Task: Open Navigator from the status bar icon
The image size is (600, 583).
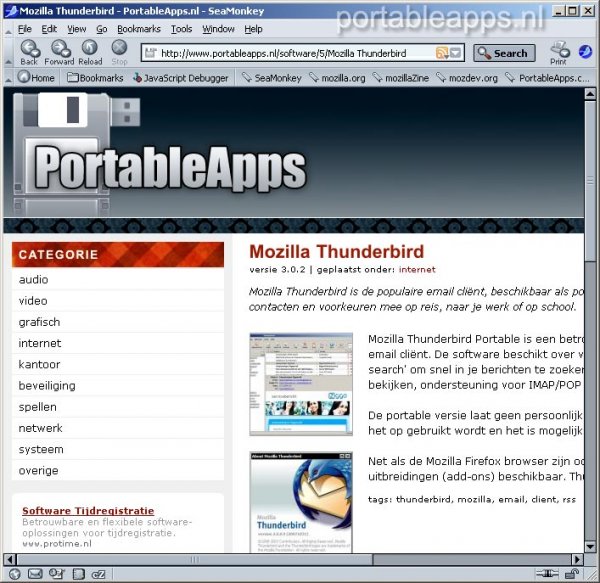Action: click(x=15, y=574)
